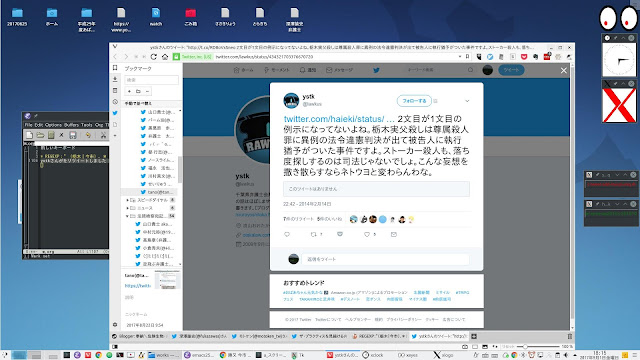Click the undo icon in Emacs toolbar
Screen dimensions: 640x360
[88, 135]
